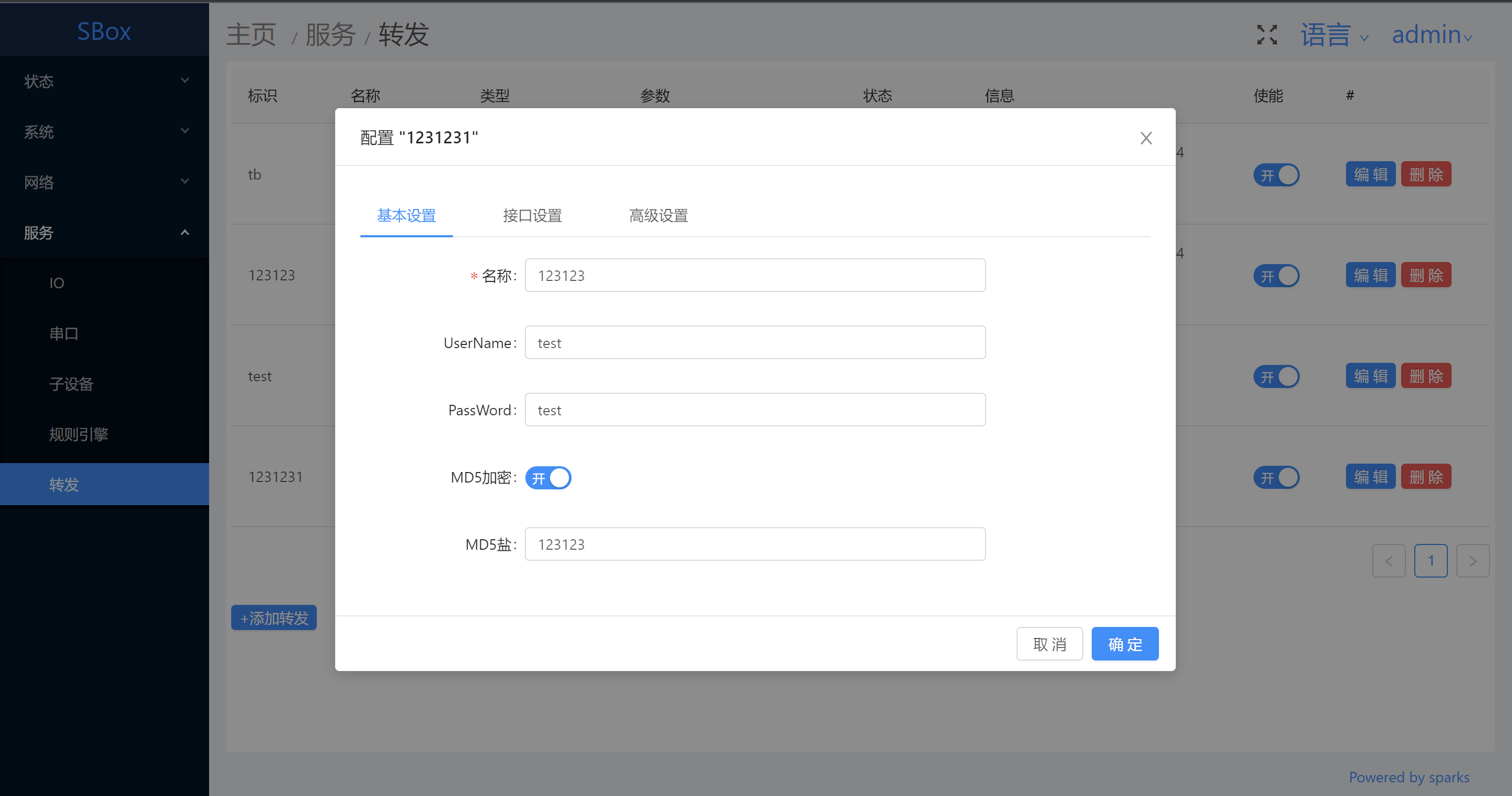This screenshot has width=1512, height=796.
Task: Go to next page arrow
Action: pyautogui.click(x=1473, y=561)
